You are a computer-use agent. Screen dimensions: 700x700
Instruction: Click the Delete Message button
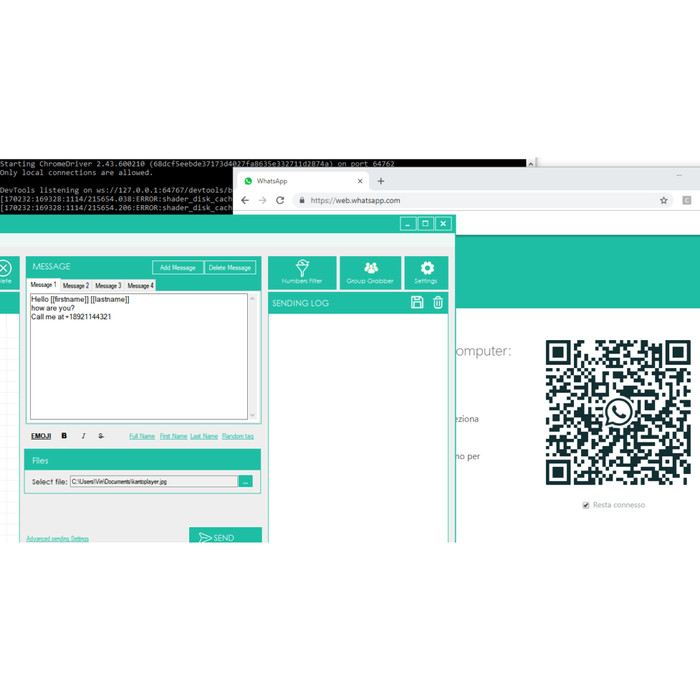[230, 267]
